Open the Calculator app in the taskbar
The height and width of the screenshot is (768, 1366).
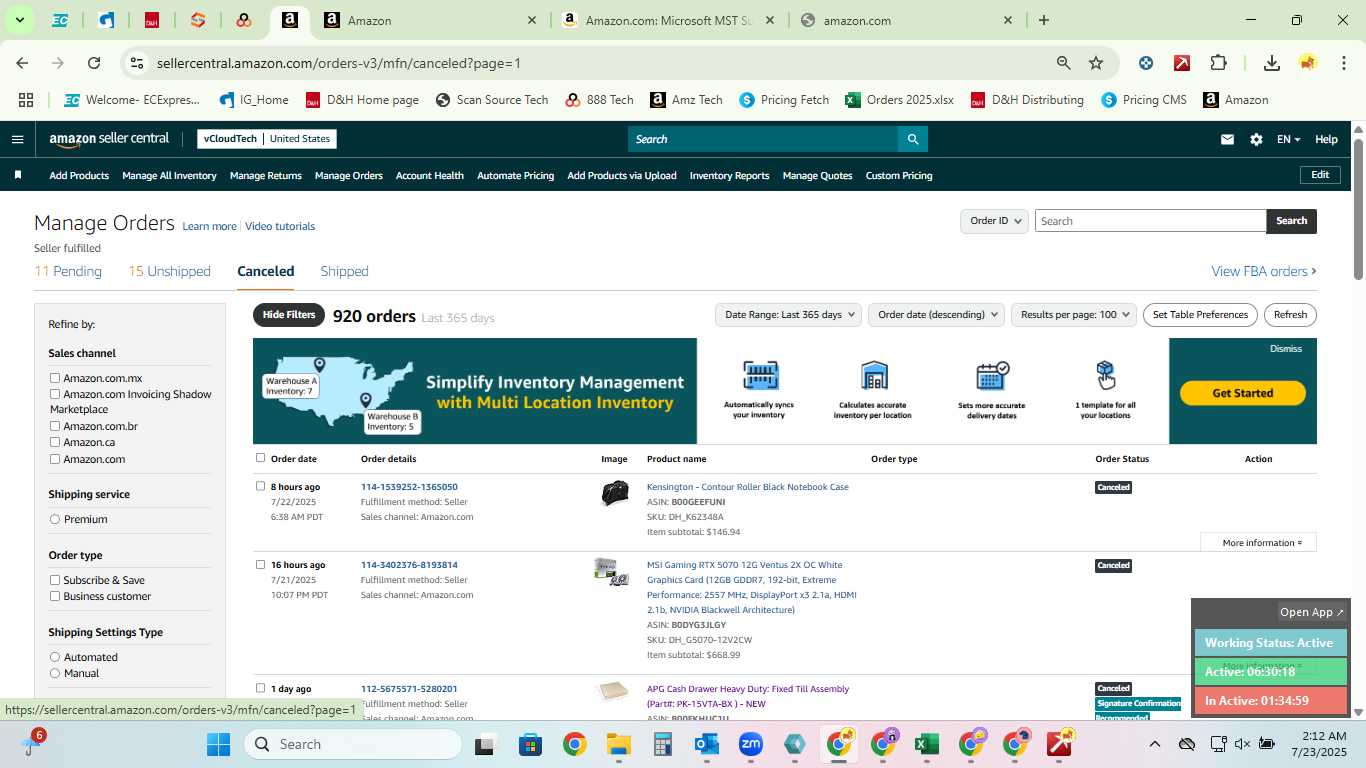click(x=662, y=744)
